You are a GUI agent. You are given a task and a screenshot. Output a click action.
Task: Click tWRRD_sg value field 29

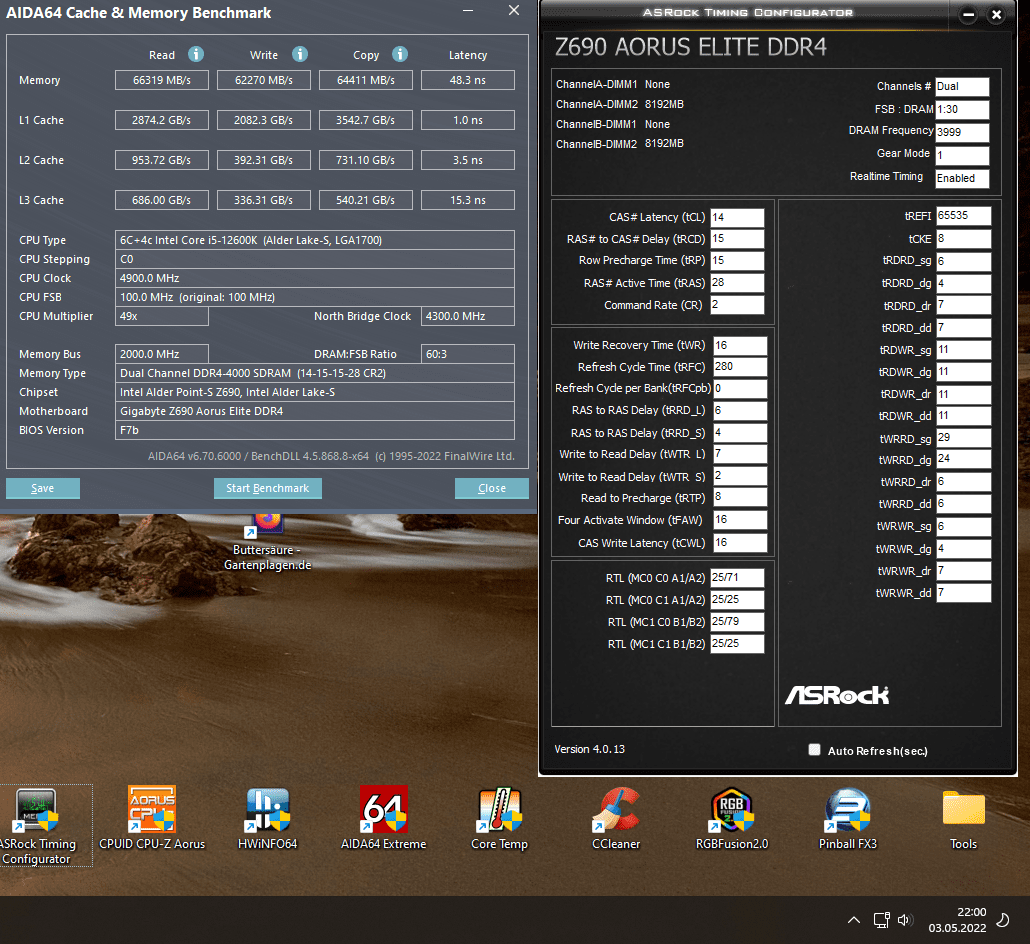point(964,438)
